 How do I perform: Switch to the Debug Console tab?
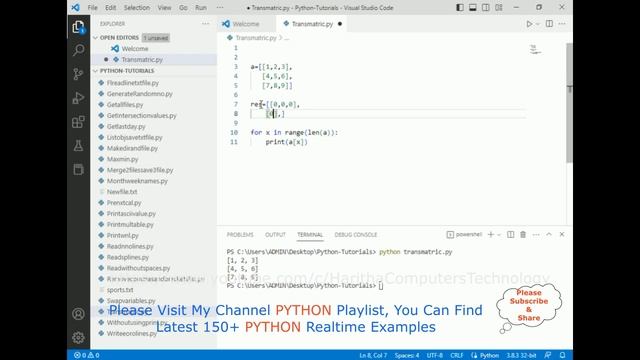pyautogui.click(x=356, y=235)
